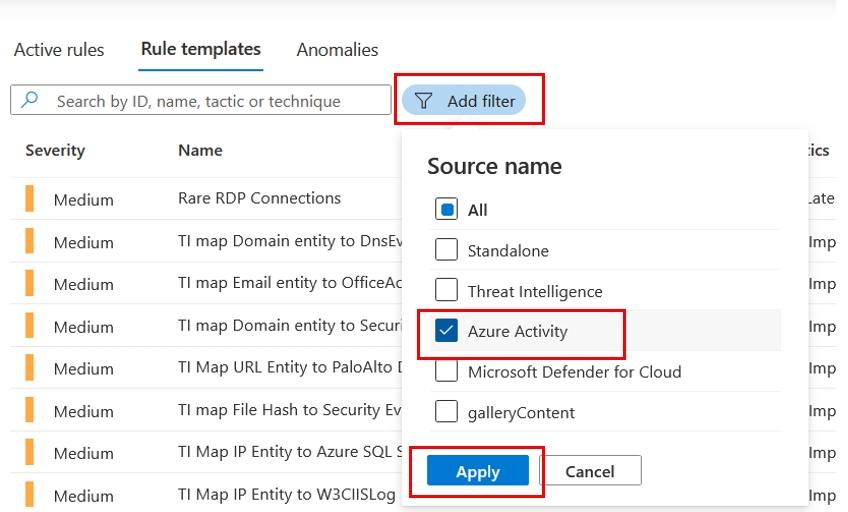The height and width of the screenshot is (512, 848).
Task: Click the Add filter button
Action: point(463,100)
